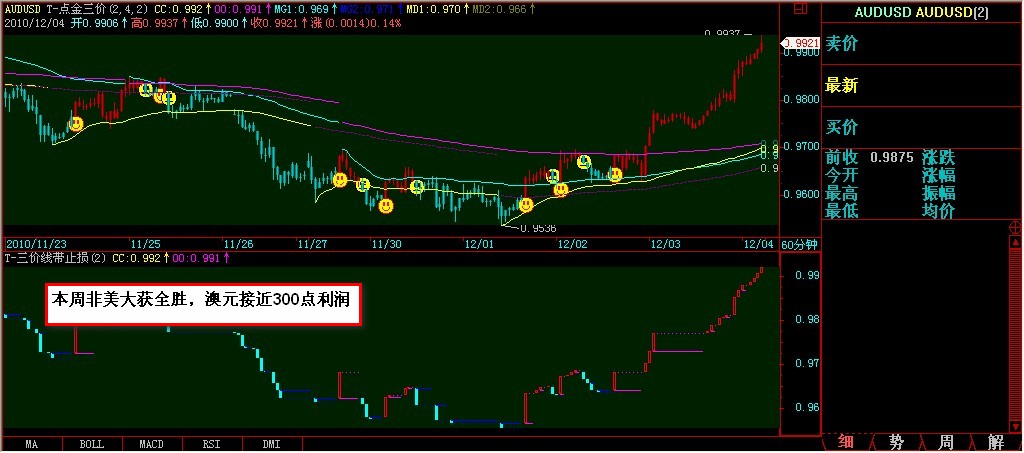Open the 周 period tab

947,443
